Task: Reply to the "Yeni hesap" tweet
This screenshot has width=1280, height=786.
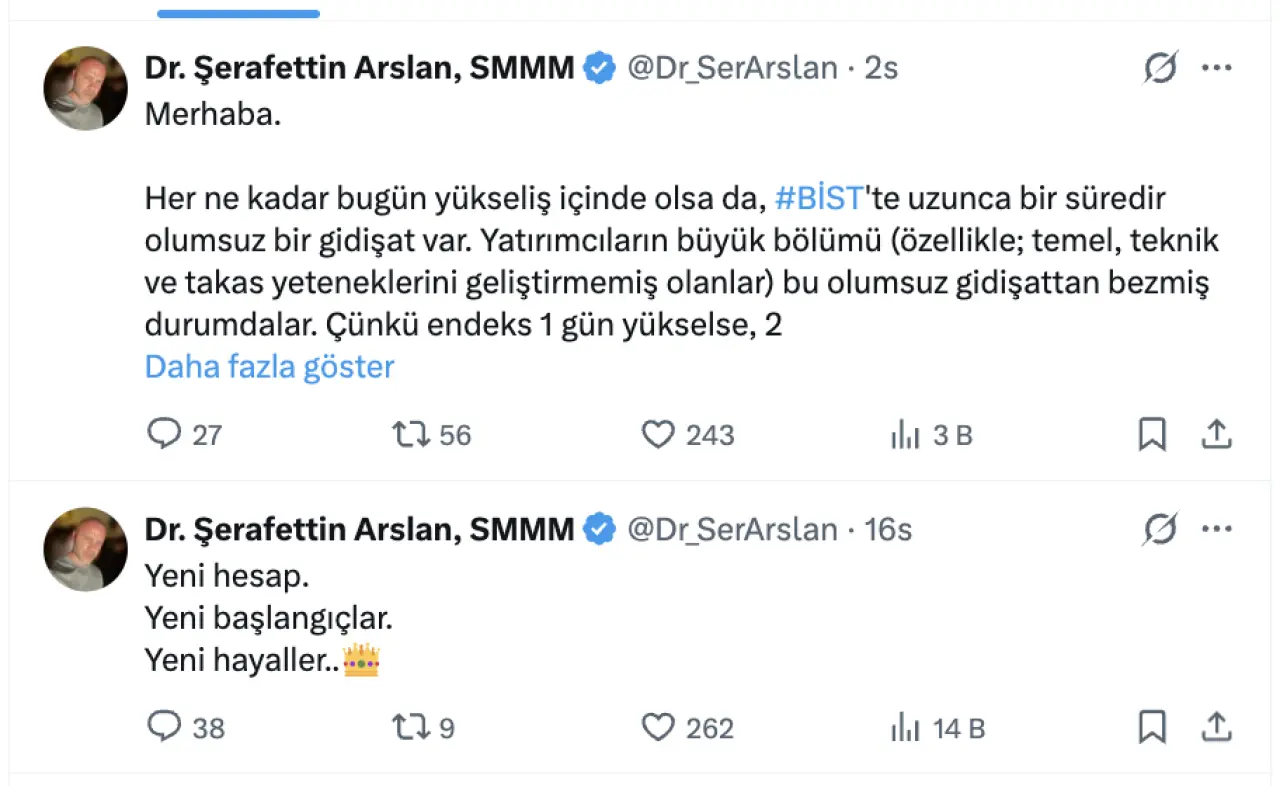Action: (163, 728)
